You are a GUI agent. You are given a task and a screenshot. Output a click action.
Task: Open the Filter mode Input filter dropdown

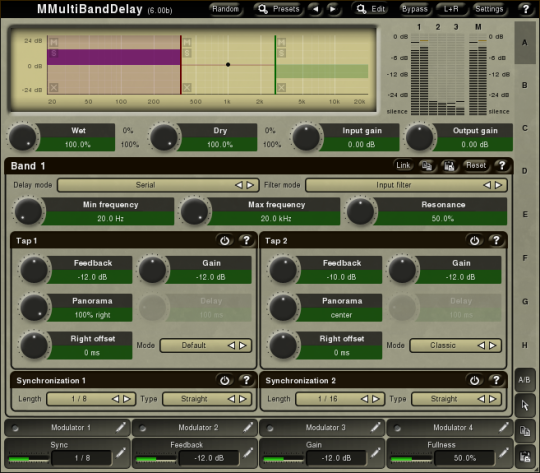(x=406, y=185)
